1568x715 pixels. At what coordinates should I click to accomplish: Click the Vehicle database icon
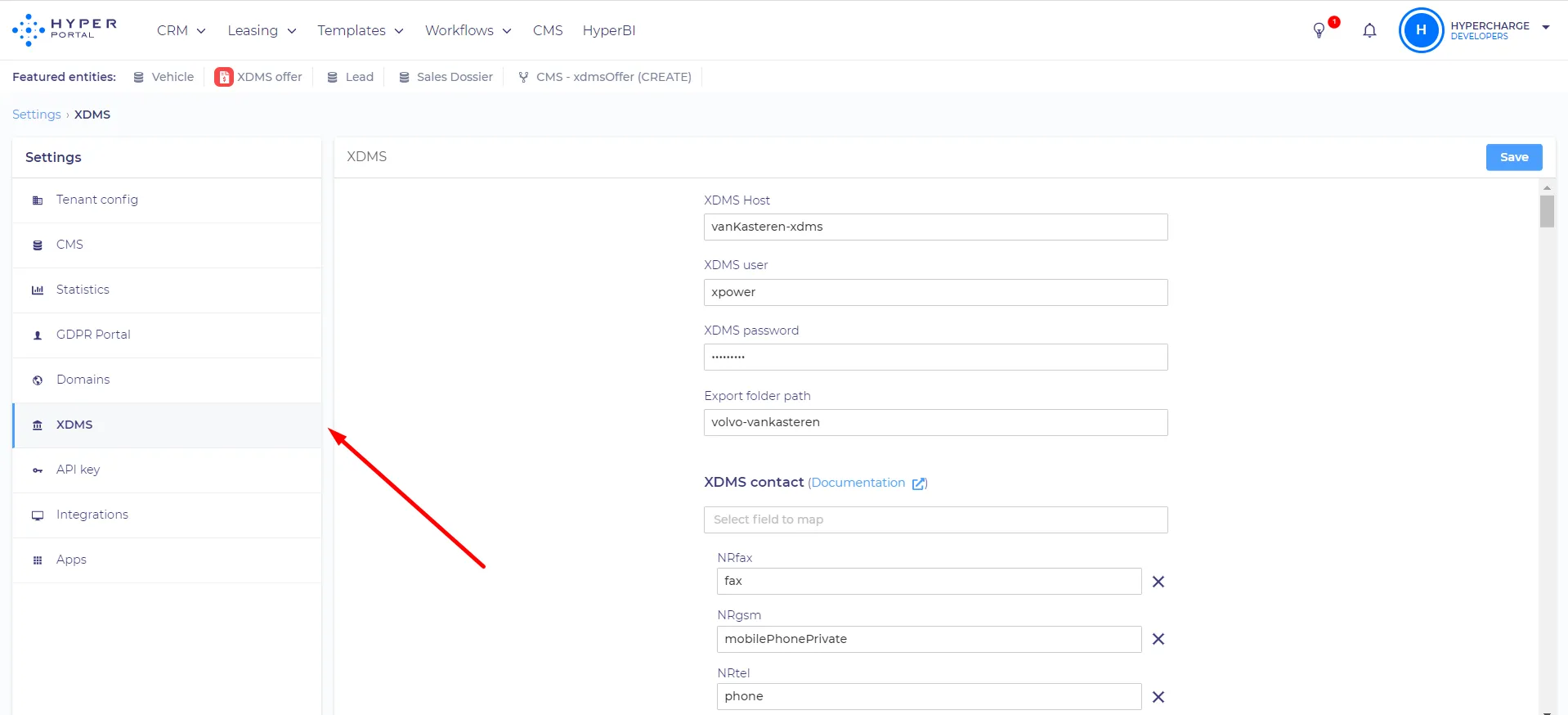[x=139, y=77]
